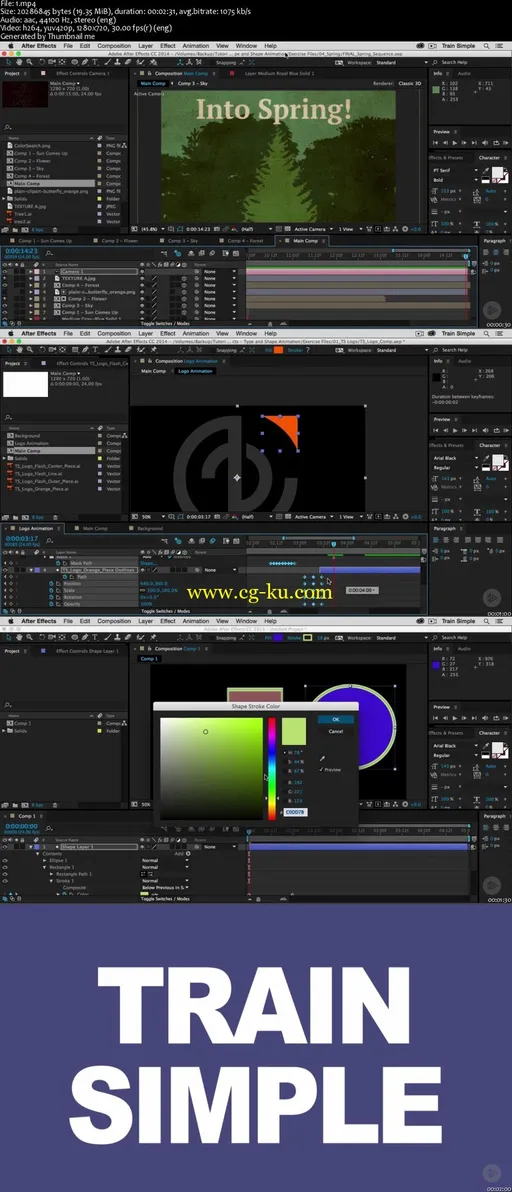The height and width of the screenshot is (1192, 512).
Task: Select the Selection arrow tool in the bottom frame toolbar
Action: point(8,637)
